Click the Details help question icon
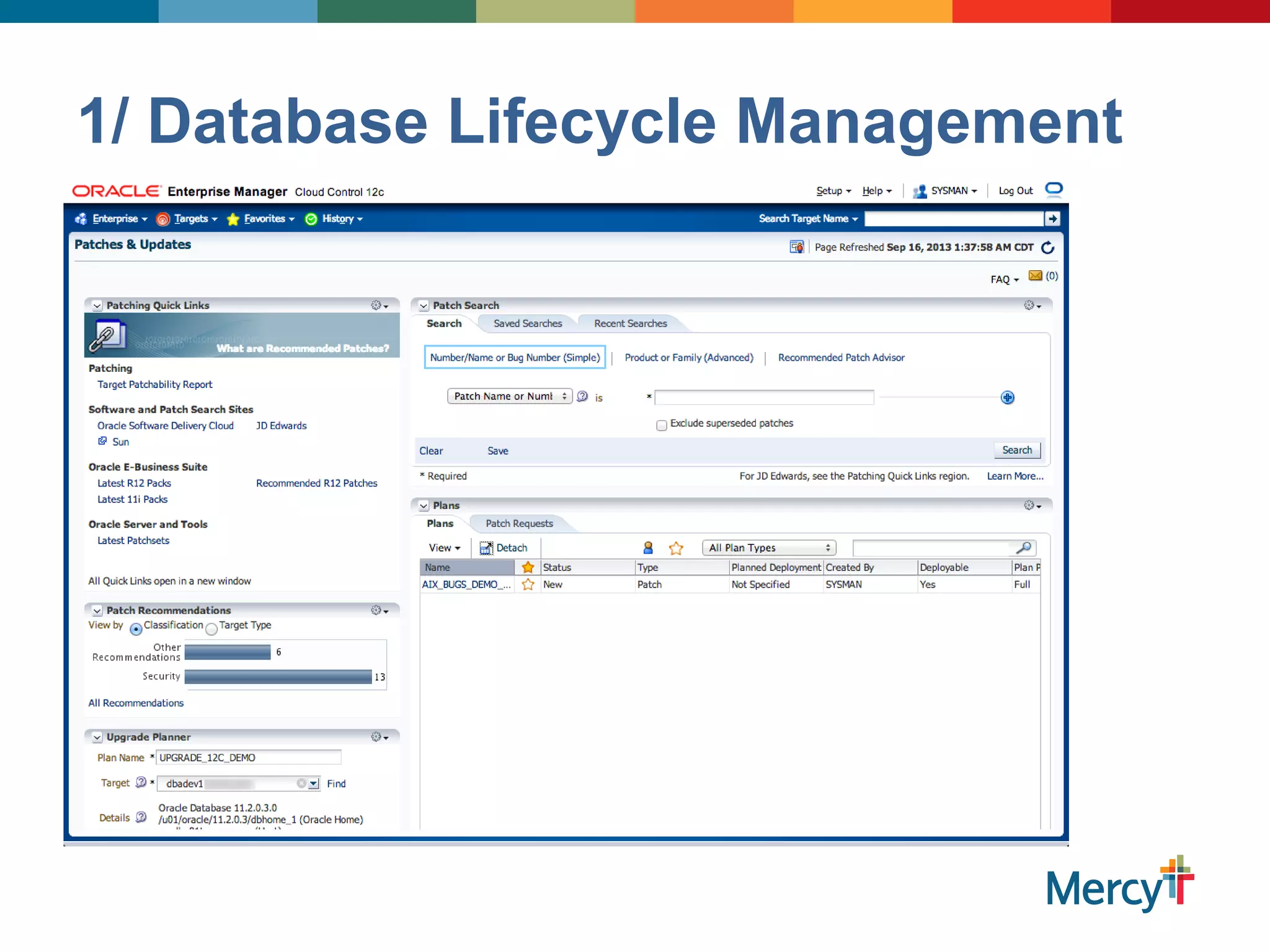Viewport: 1270px width, 952px height. coord(141,818)
